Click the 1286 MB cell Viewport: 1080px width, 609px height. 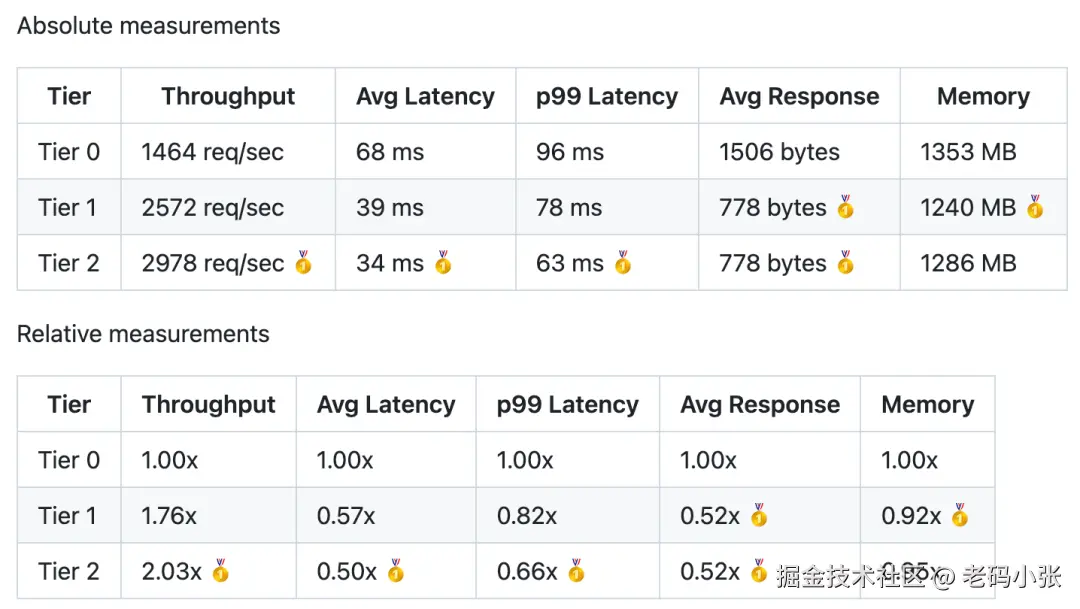pyautogui.click(x=968, y=264)
